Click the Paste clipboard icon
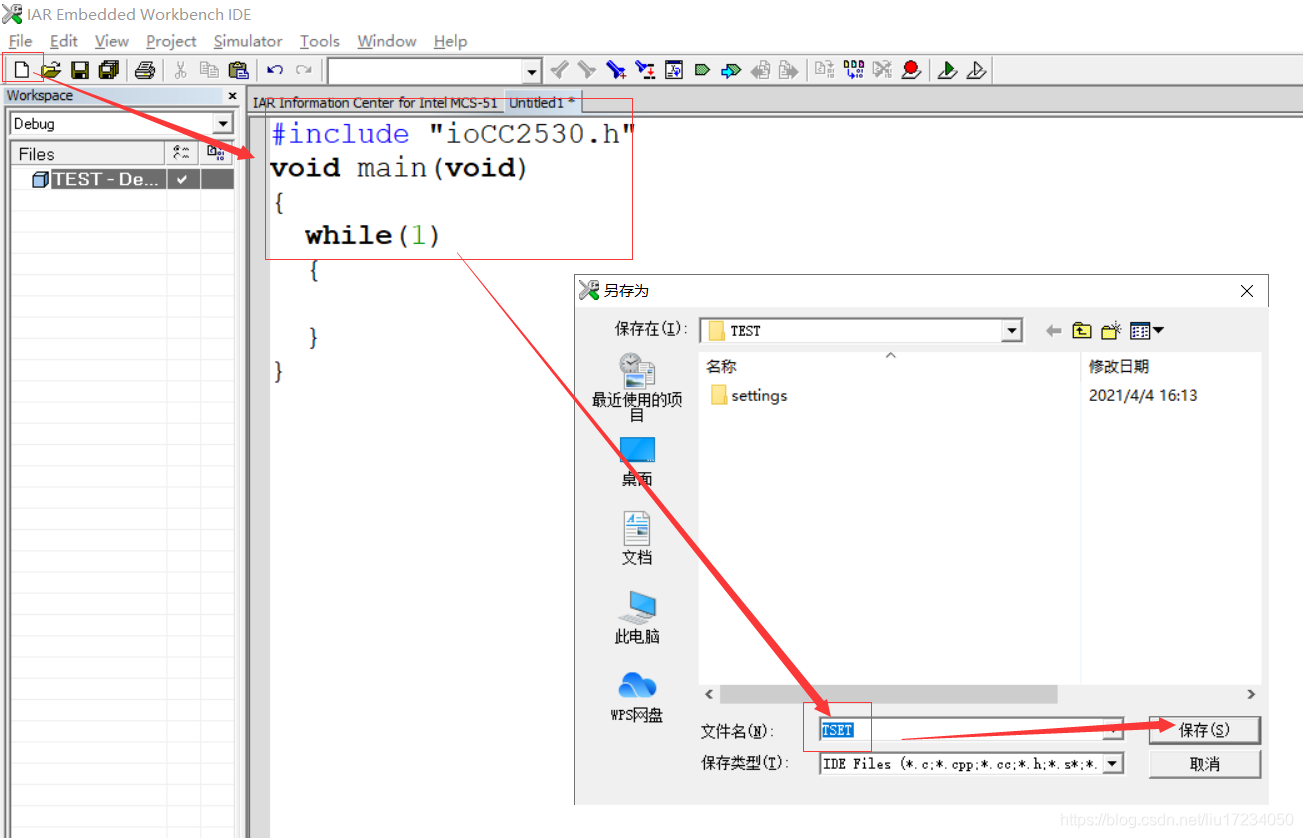 pos(238,70)
